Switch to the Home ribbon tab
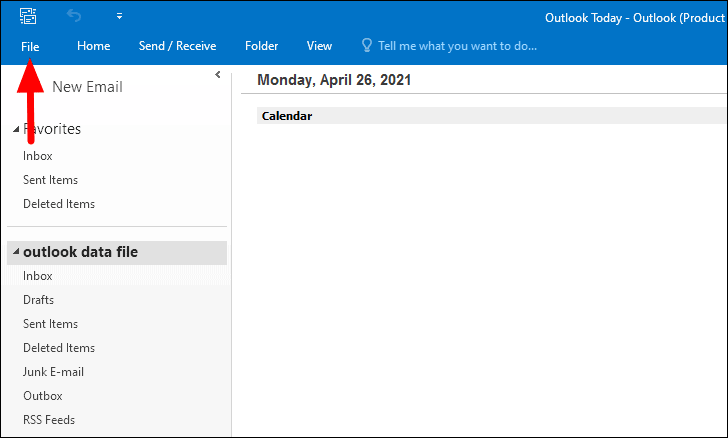The width and height of the screenshot is (728, 438). [x=94, y=46]
